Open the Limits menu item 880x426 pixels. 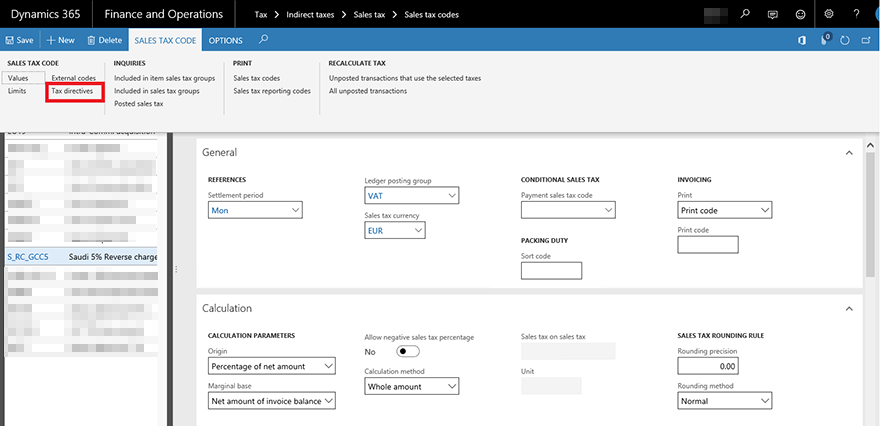point(17,91)
